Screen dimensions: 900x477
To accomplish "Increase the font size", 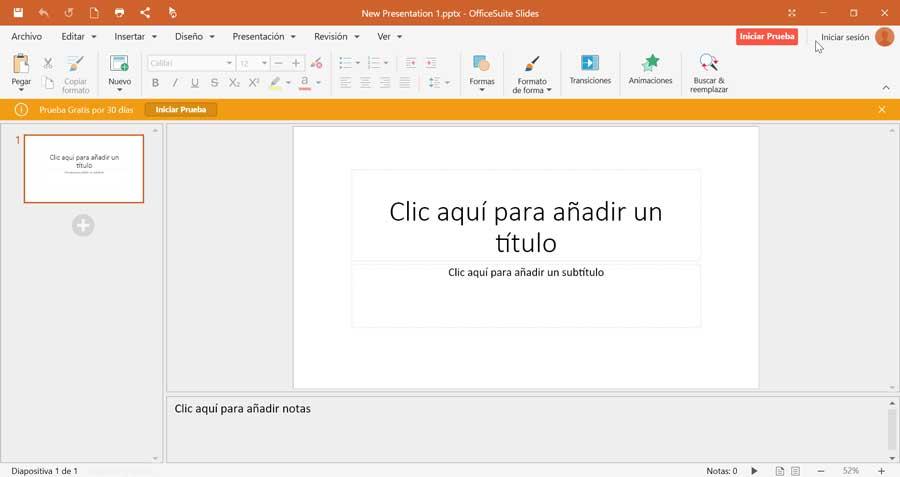I will tap(296, 63).
